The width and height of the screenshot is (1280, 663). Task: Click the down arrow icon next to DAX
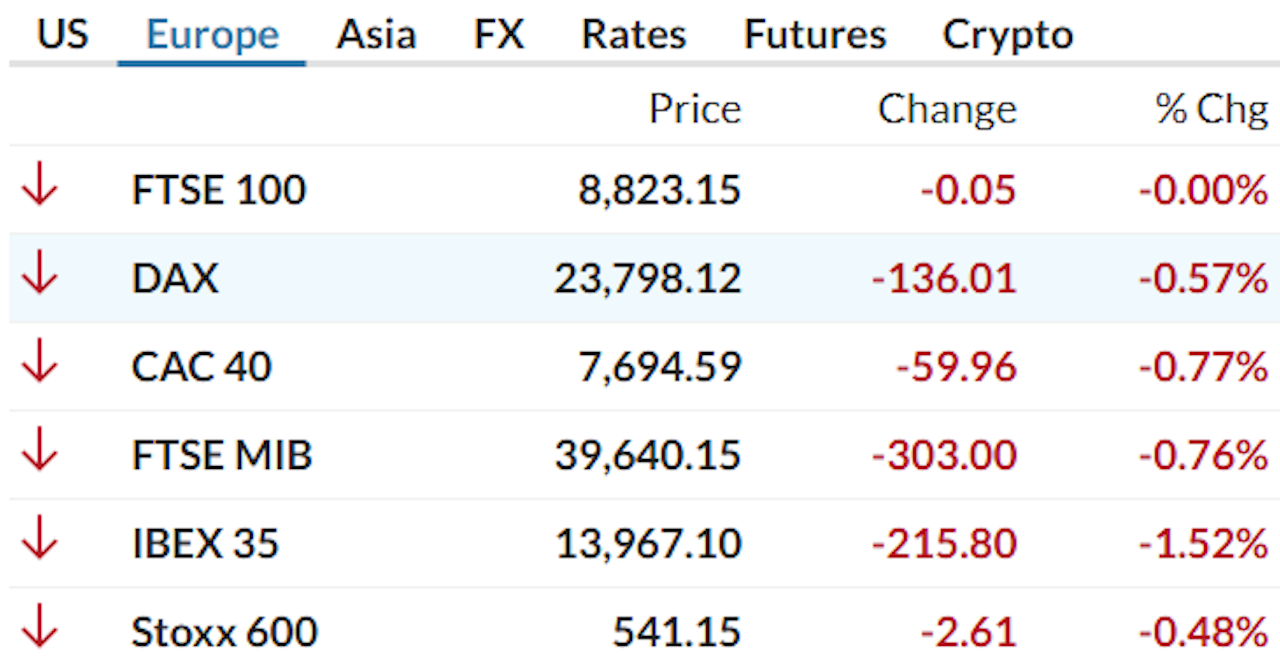[38, 278]
